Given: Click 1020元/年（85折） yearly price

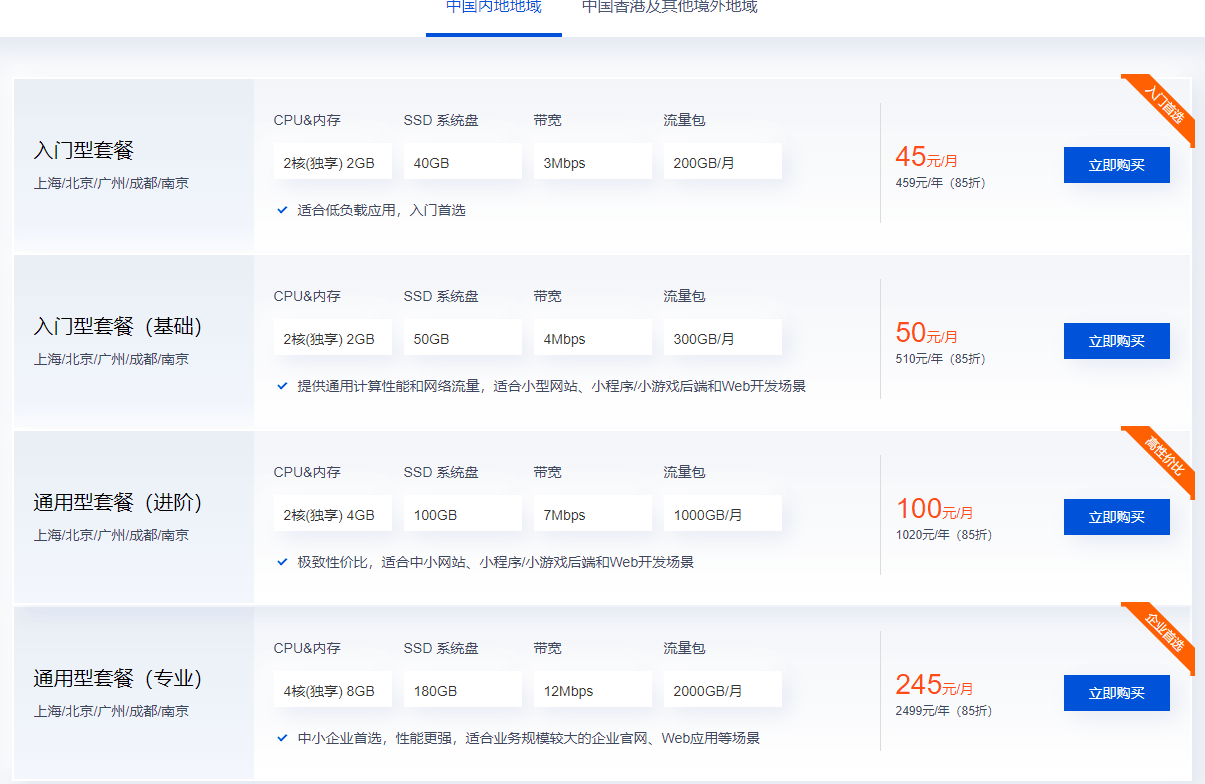Looking at the screenshot, I should pyautogui.click(x=944, y=535).
